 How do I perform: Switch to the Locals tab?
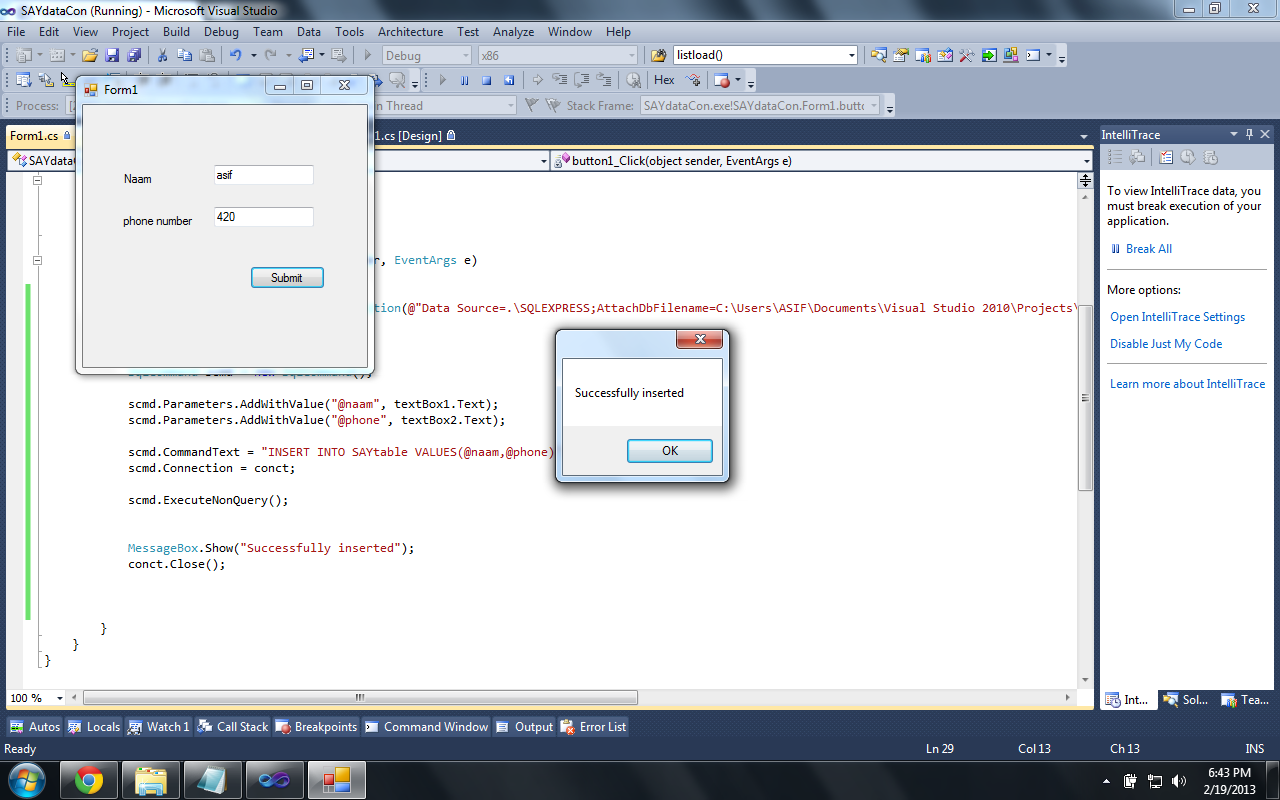pyautogui.click(x=94, y=727)
